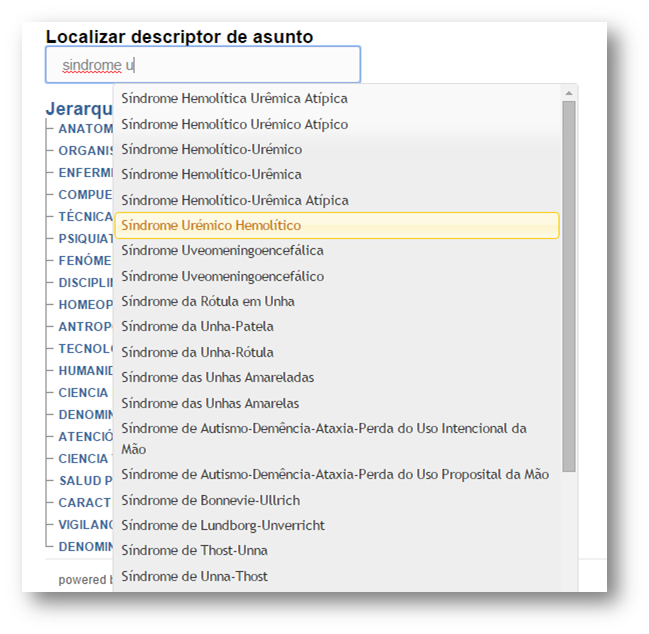Screen dimensions: 649x634
Task: Open the CARACT hierarchy category
Action: click(x=86, y=502)
